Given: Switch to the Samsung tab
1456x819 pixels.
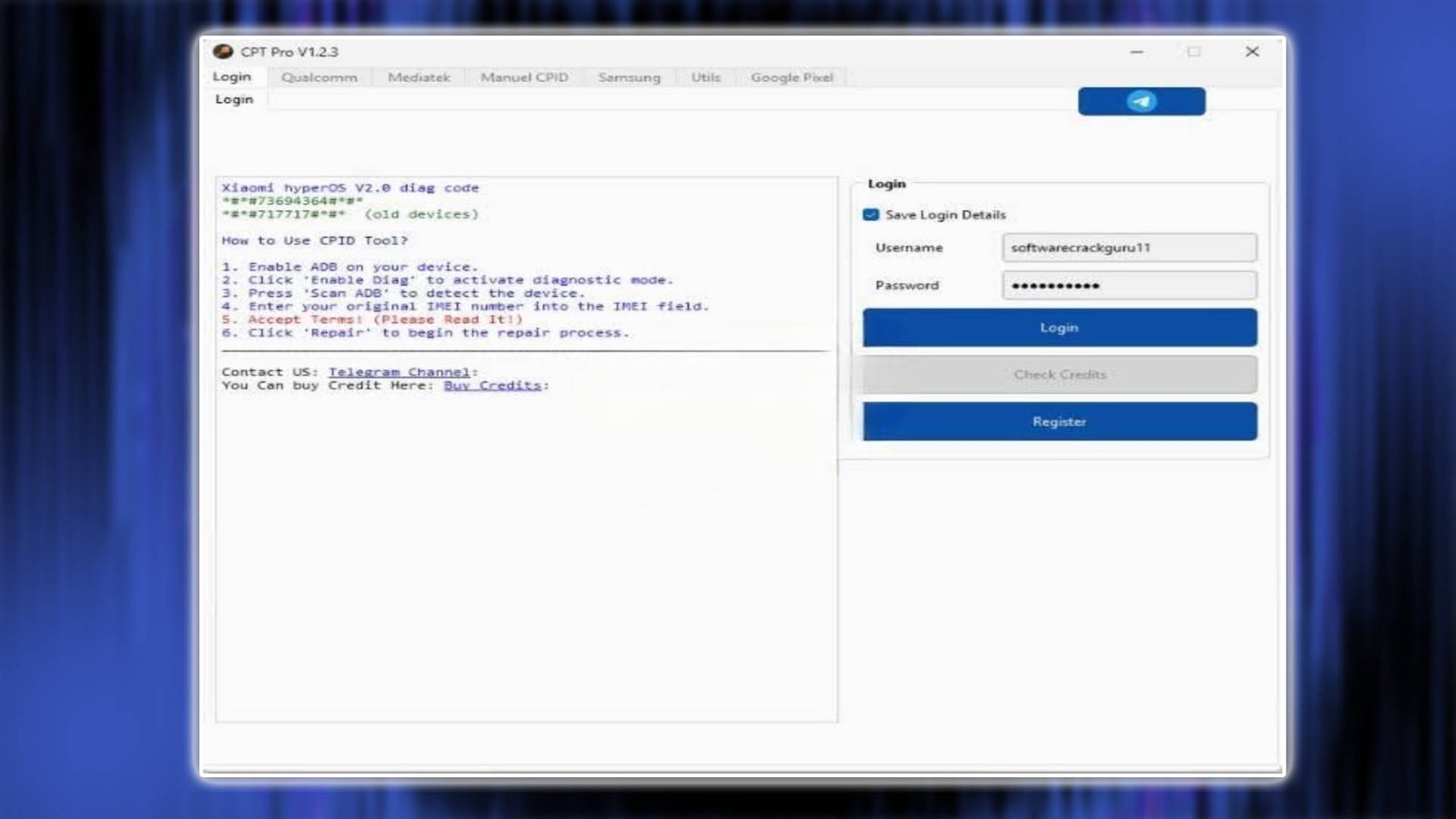Looking at the screenshot, I should tap(629, 77).
